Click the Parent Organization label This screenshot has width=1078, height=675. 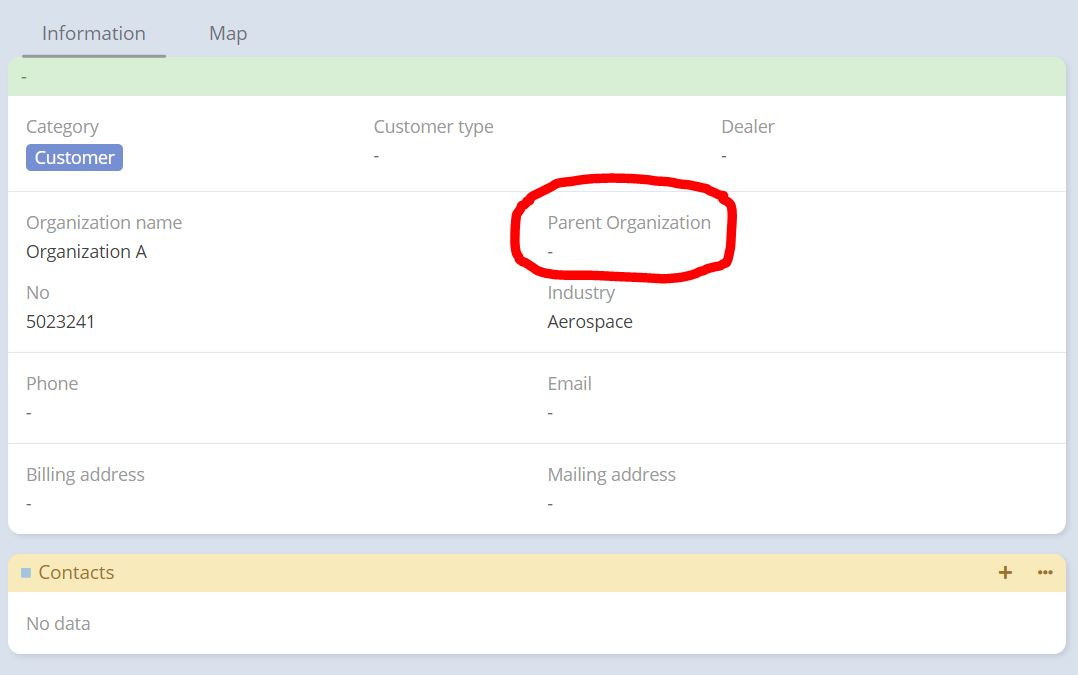pyautogui.click(x=629, y=223)
